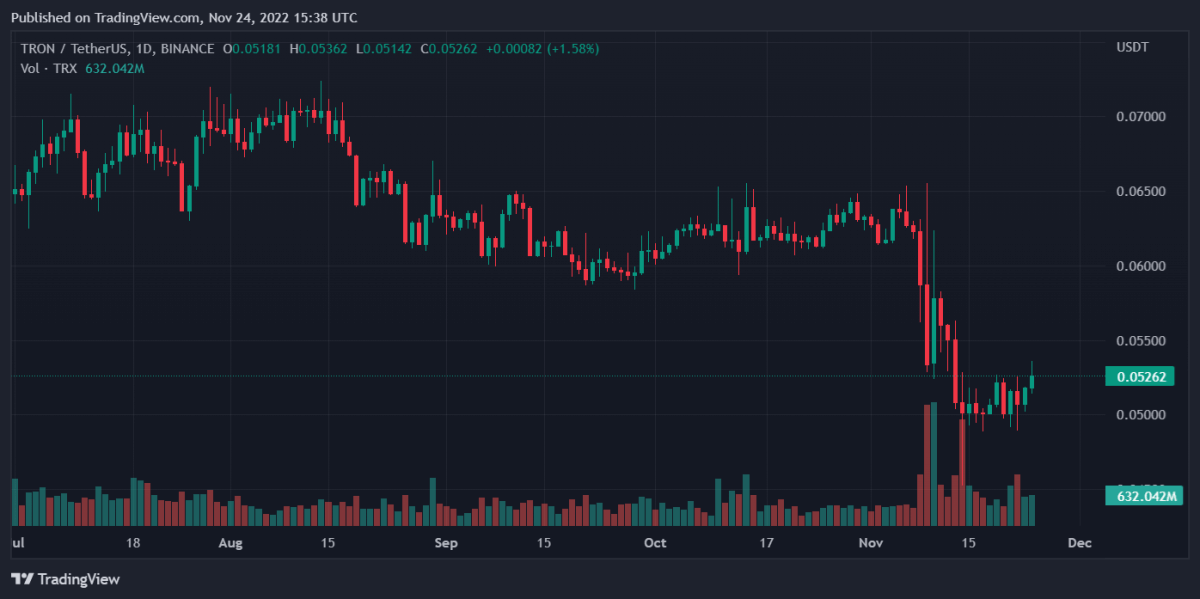This screenshot has width=1200, height=599.
Task: Click the Oct marker on the date axis
Action: 654,543
